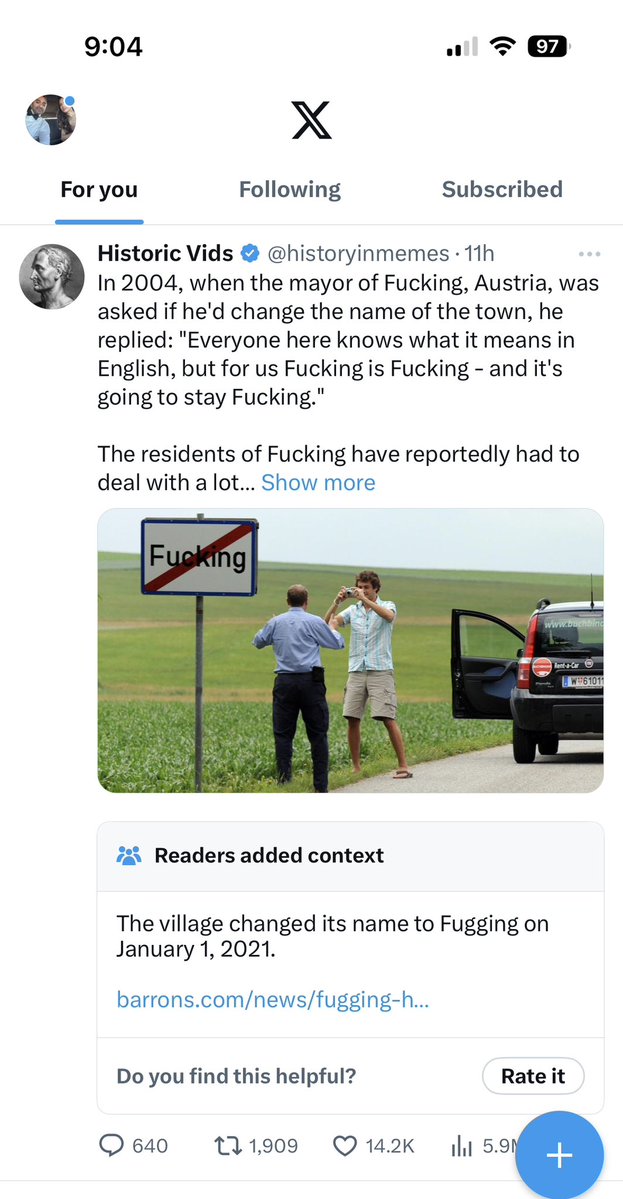Viewport: 623px width, 1199px height.
Task: Tap the Historic Vids profile picture
Action: pyautogui.click(x=52, y=276)
